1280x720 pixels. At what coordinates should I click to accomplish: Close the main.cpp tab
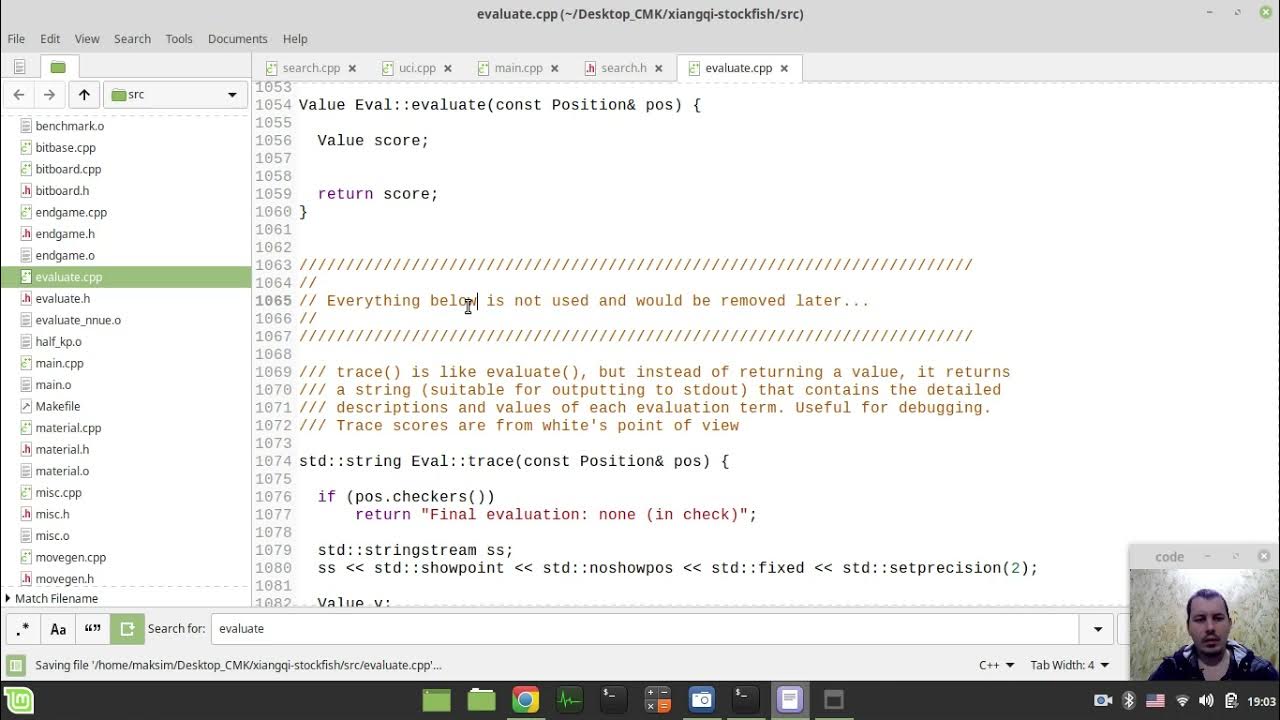[555, 68]
